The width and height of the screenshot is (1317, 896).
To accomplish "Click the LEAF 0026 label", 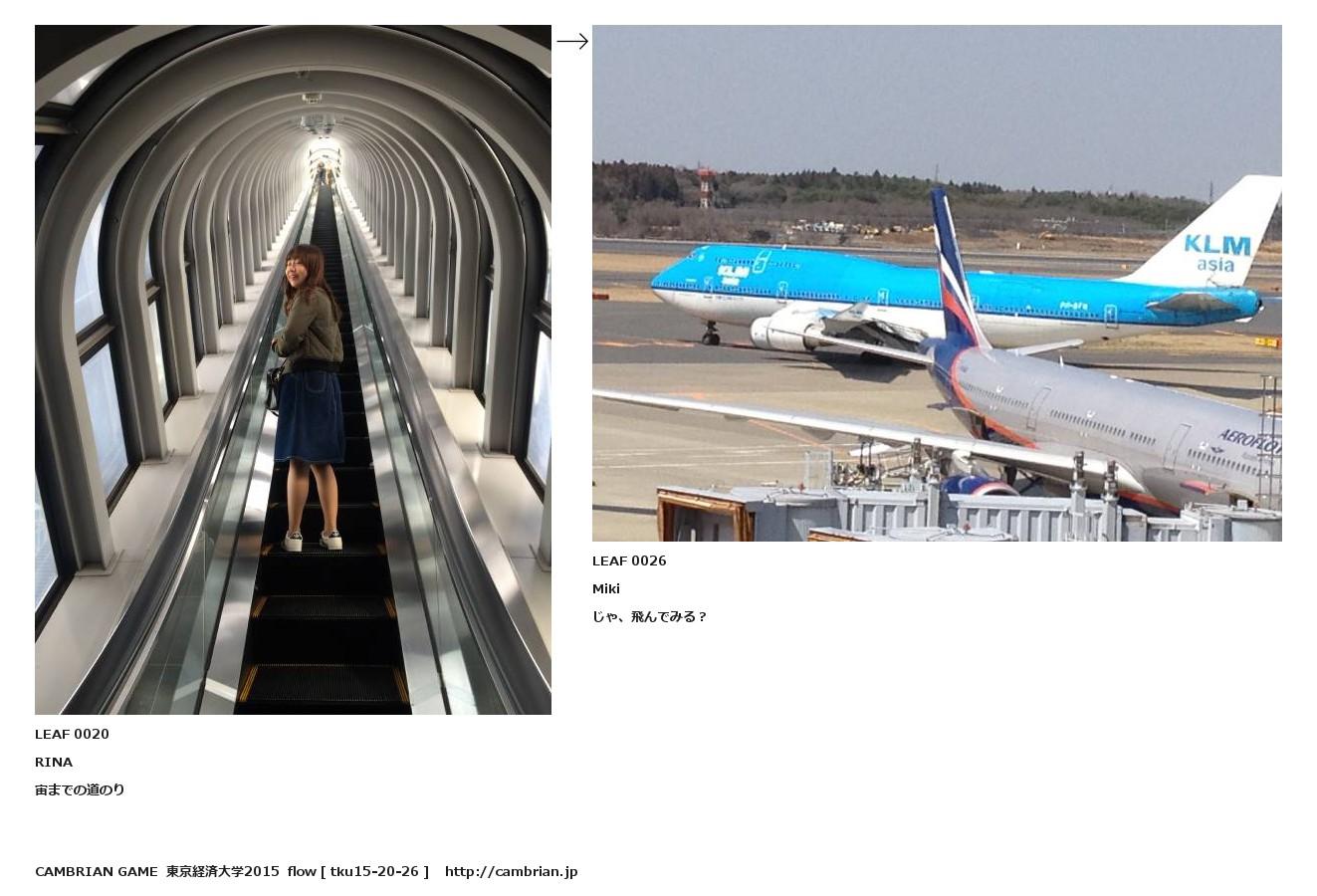I will (629, 560).
